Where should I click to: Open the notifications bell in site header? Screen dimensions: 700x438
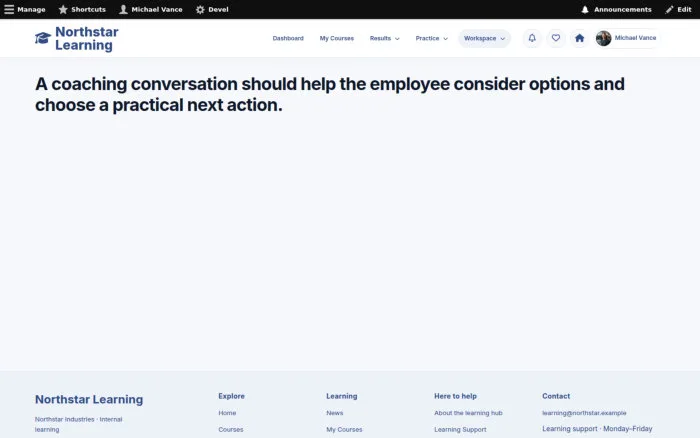click(532, 38)
